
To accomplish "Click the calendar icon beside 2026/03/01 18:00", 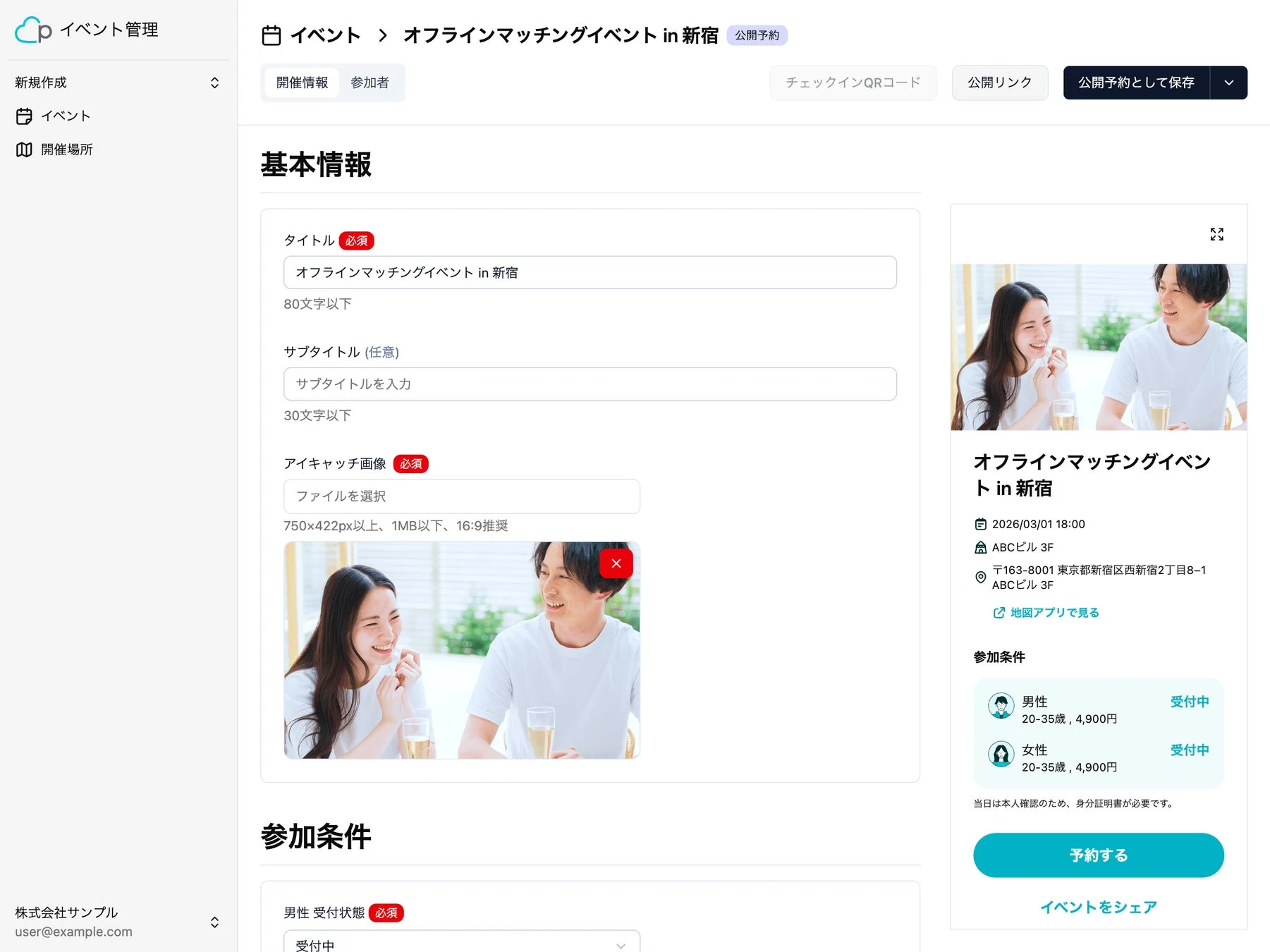I will [x=981, y=524].
